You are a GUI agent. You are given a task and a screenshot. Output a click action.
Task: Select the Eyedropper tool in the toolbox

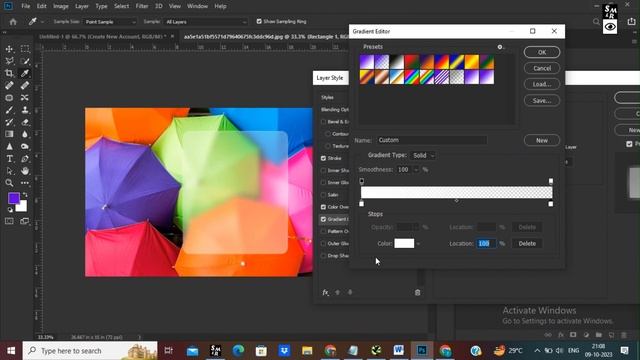[25, 73]
